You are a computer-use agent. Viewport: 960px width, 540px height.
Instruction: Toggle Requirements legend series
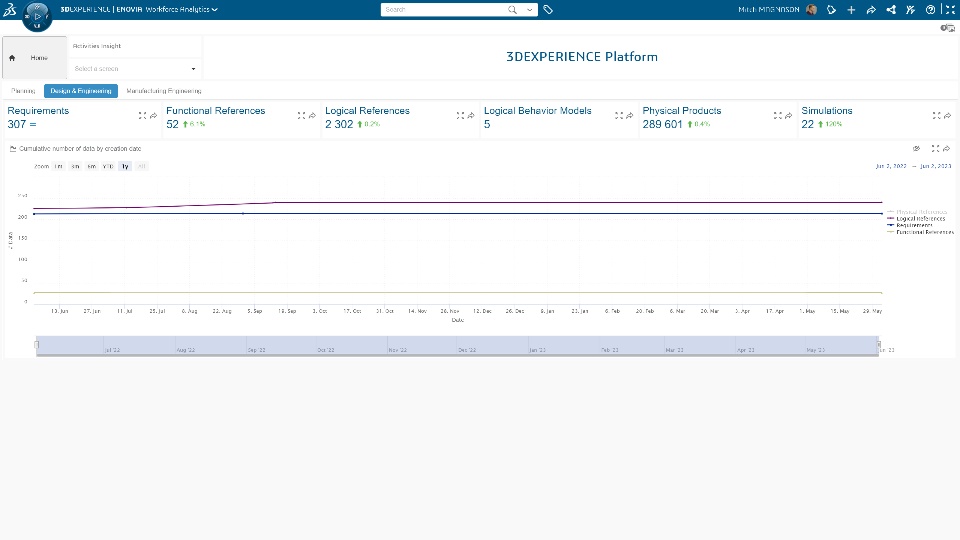pyautogui.click(x=910, y=225)
